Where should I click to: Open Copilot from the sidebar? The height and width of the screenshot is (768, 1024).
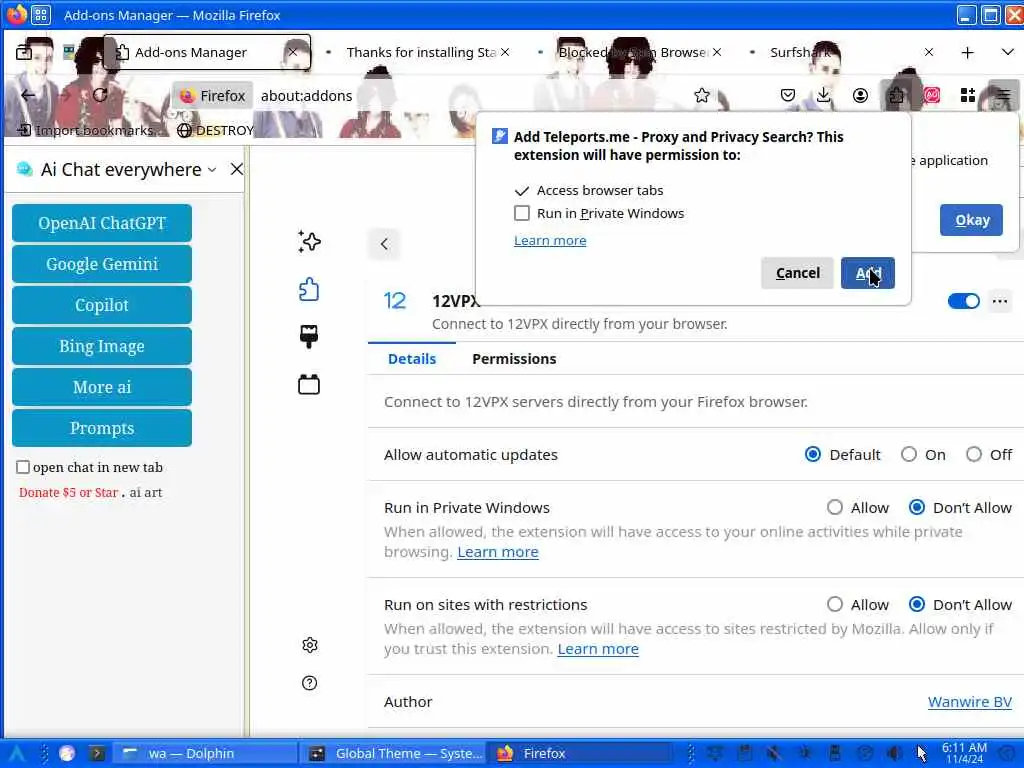102,305
